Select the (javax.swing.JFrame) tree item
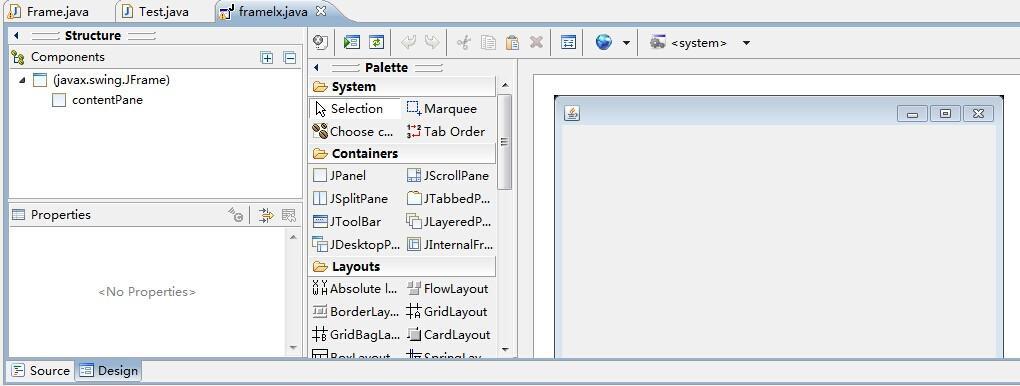This screenshot has height=386, width=1020. 102,80
